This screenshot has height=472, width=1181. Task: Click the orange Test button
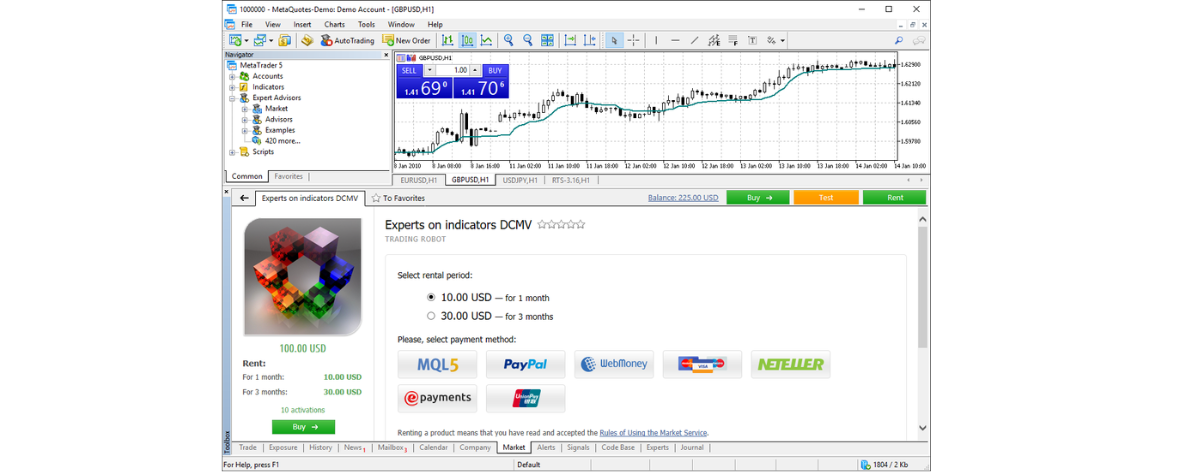[x=826, y=197]
